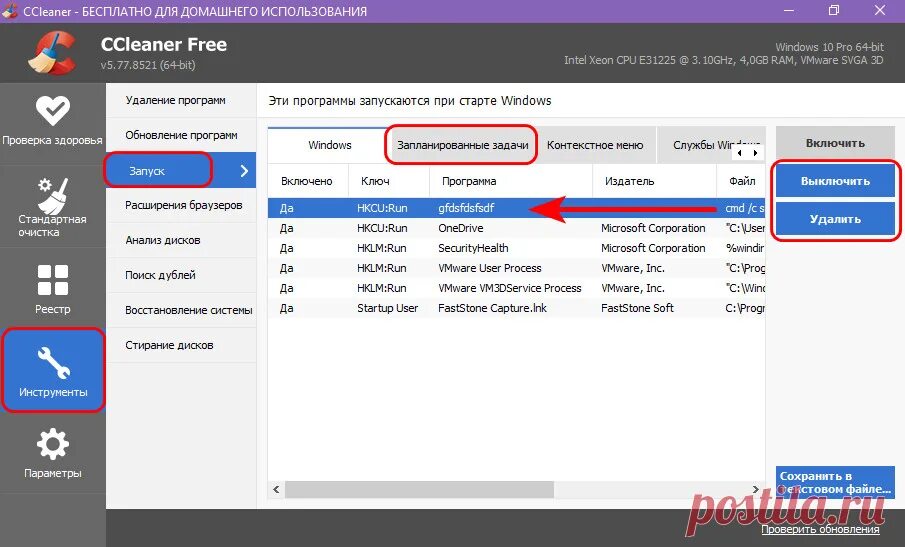Open Standard Cleaning (Стандартная очистка) section

(53, 207)
